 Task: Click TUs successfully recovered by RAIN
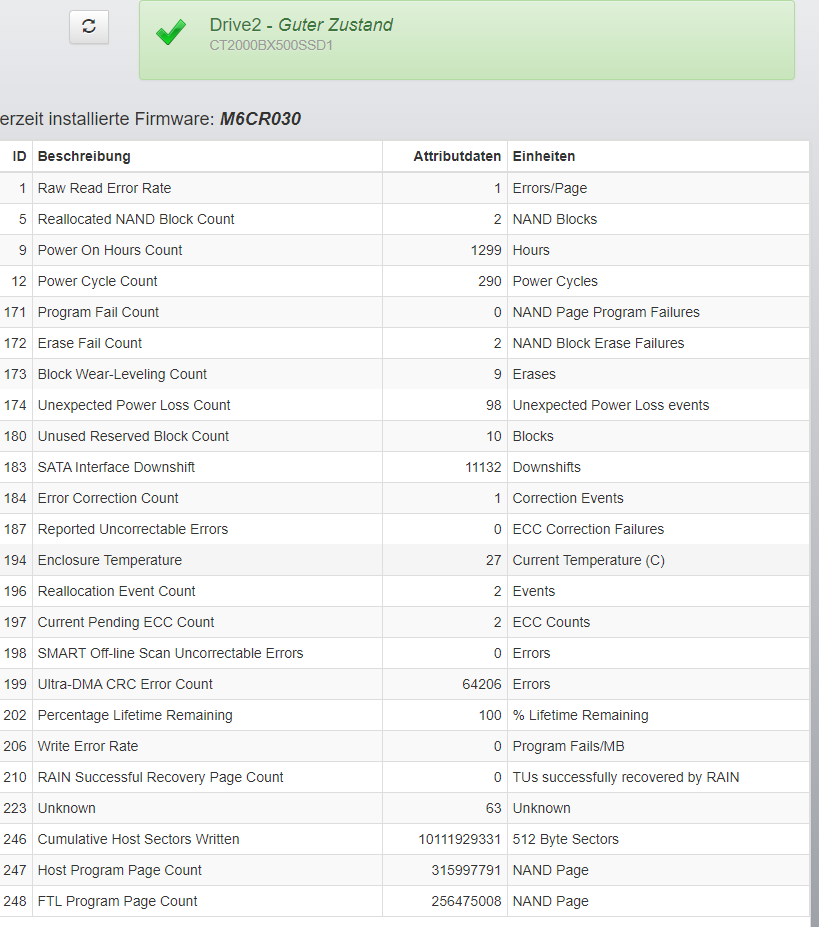point(626,777)
